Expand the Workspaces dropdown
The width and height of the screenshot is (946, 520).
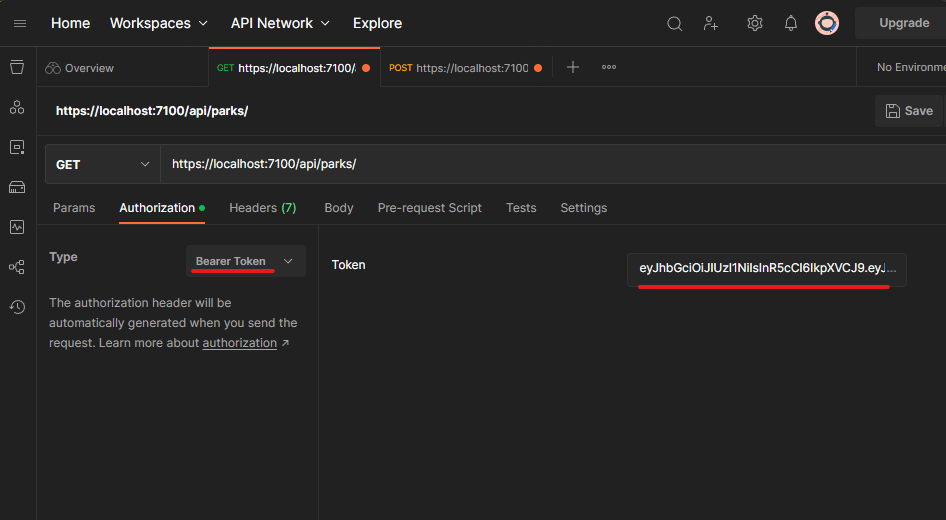point(159,24)
